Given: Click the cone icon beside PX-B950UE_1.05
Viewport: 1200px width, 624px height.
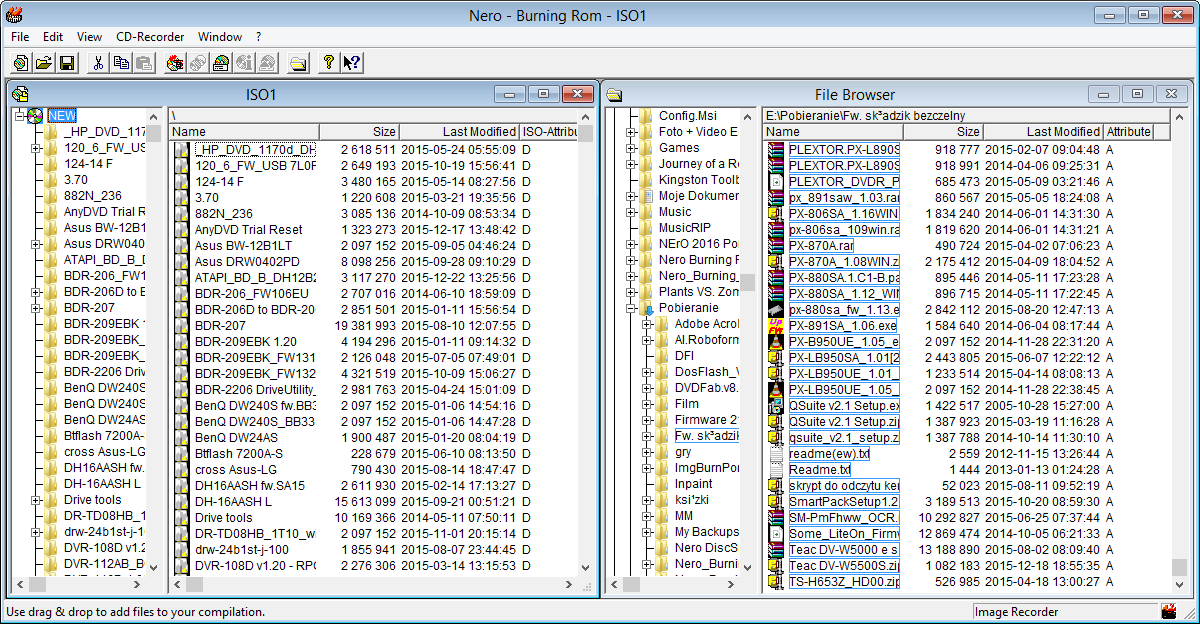Looking at the screenshot, I should [776, 342].
